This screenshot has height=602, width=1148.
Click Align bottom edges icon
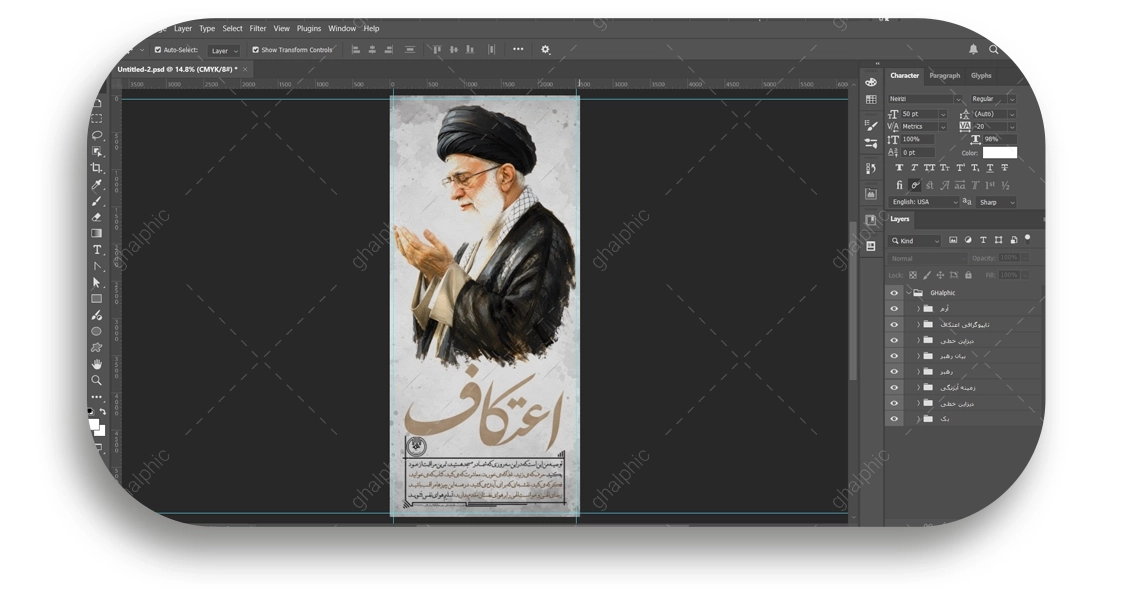tap(470, 50)
